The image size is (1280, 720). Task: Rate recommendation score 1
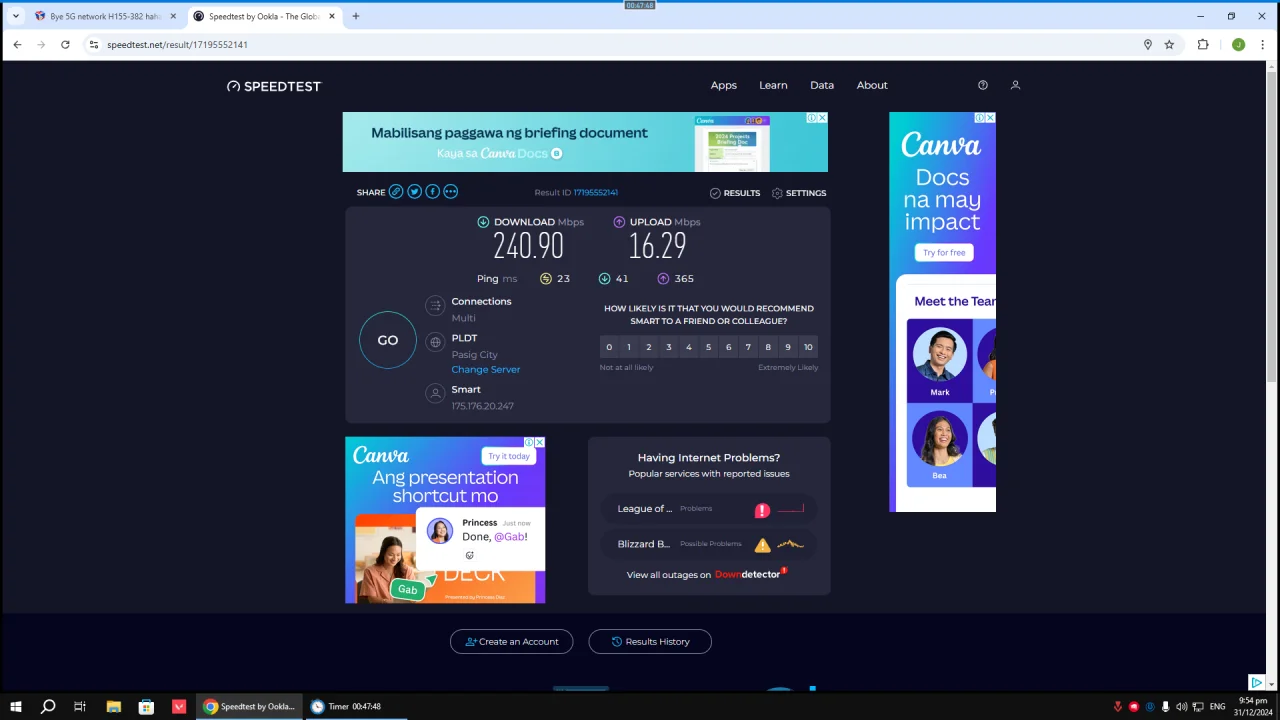[x=629, y=347]
